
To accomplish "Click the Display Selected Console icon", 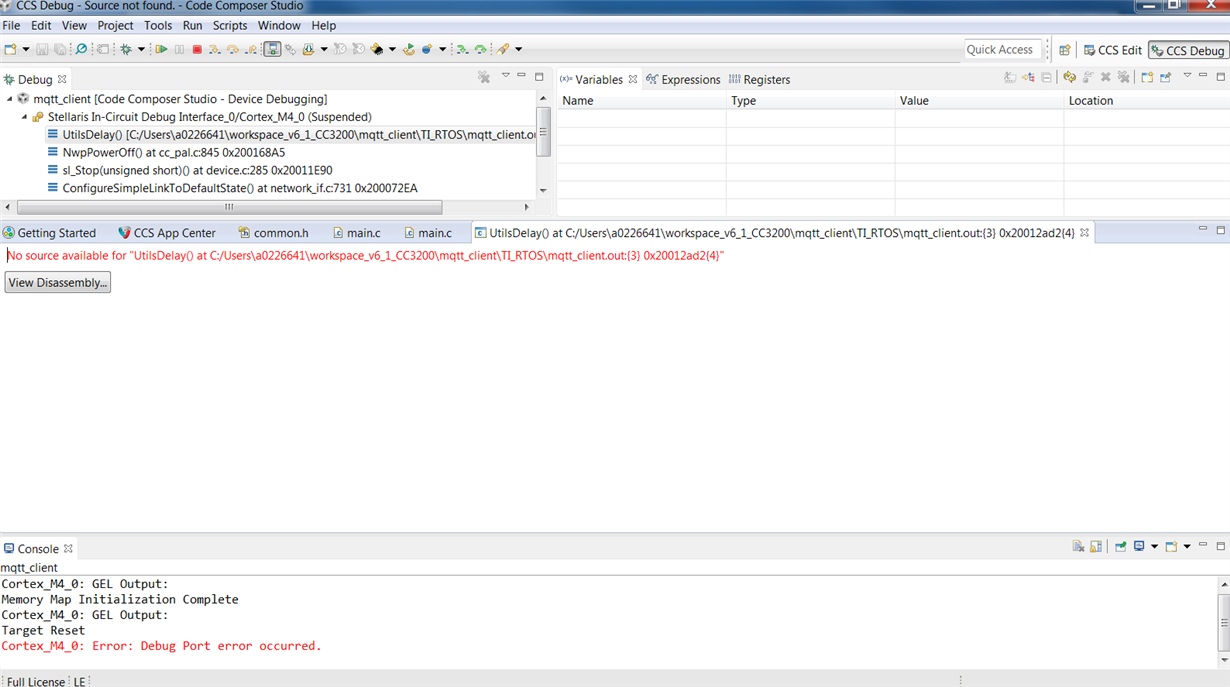I will pos(1139,547).
